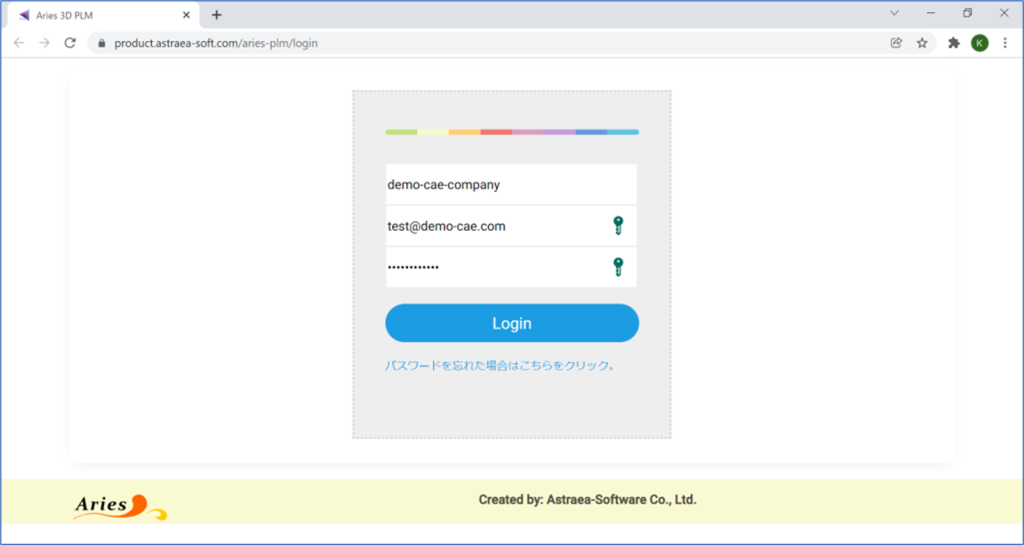Image resolution: width=1024 pixels, height=545 pixels.
Task: Click the Login button
Action: pyautogui.click(x=511, y=323)
